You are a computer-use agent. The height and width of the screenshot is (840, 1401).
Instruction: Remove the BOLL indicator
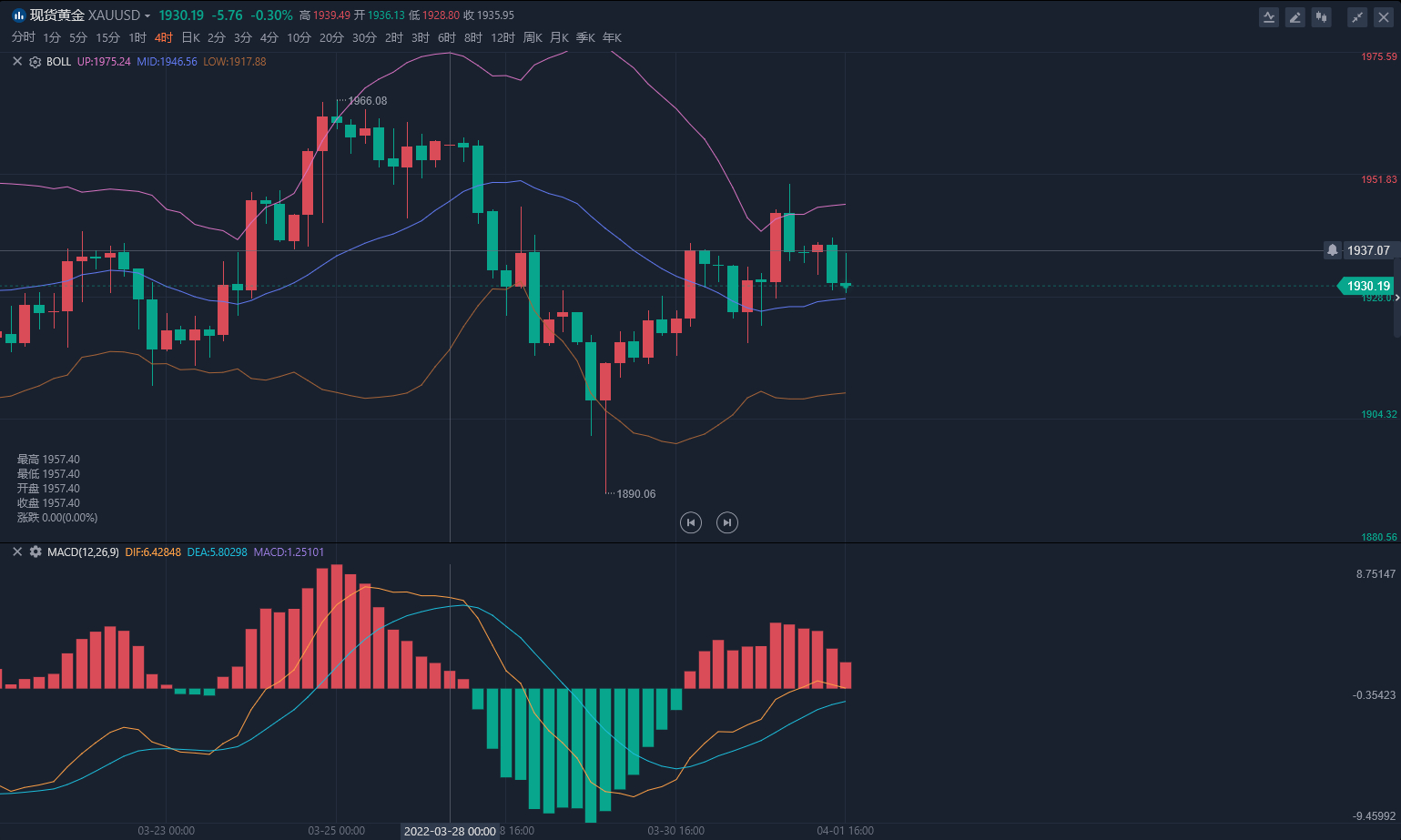(x=17, y=62)
